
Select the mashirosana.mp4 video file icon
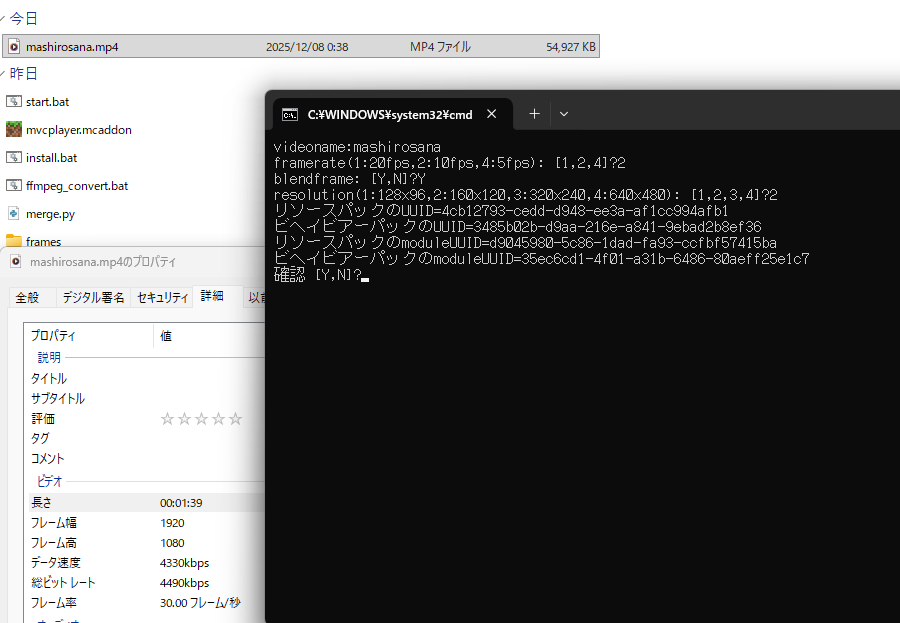(x=14, y=46)
